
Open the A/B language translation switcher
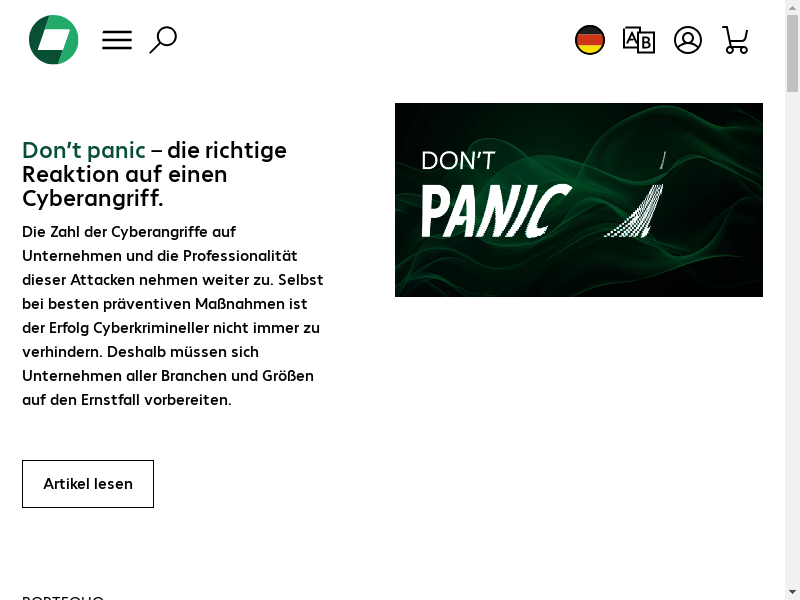639,40
